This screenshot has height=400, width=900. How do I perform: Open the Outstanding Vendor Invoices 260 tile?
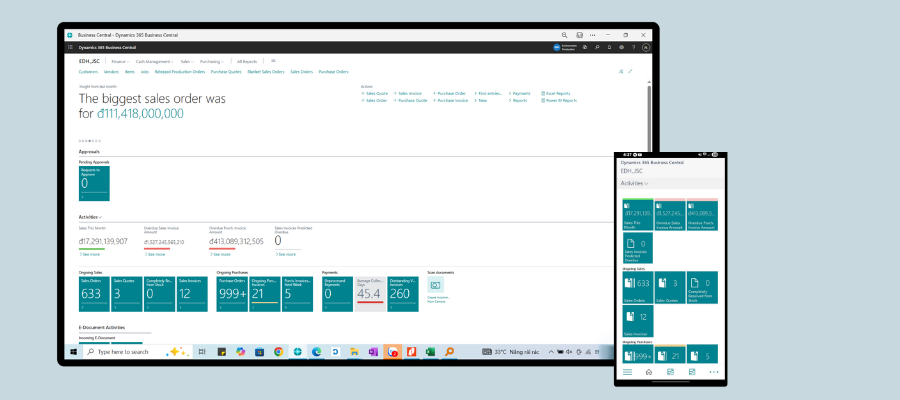[x=403, y=294]
